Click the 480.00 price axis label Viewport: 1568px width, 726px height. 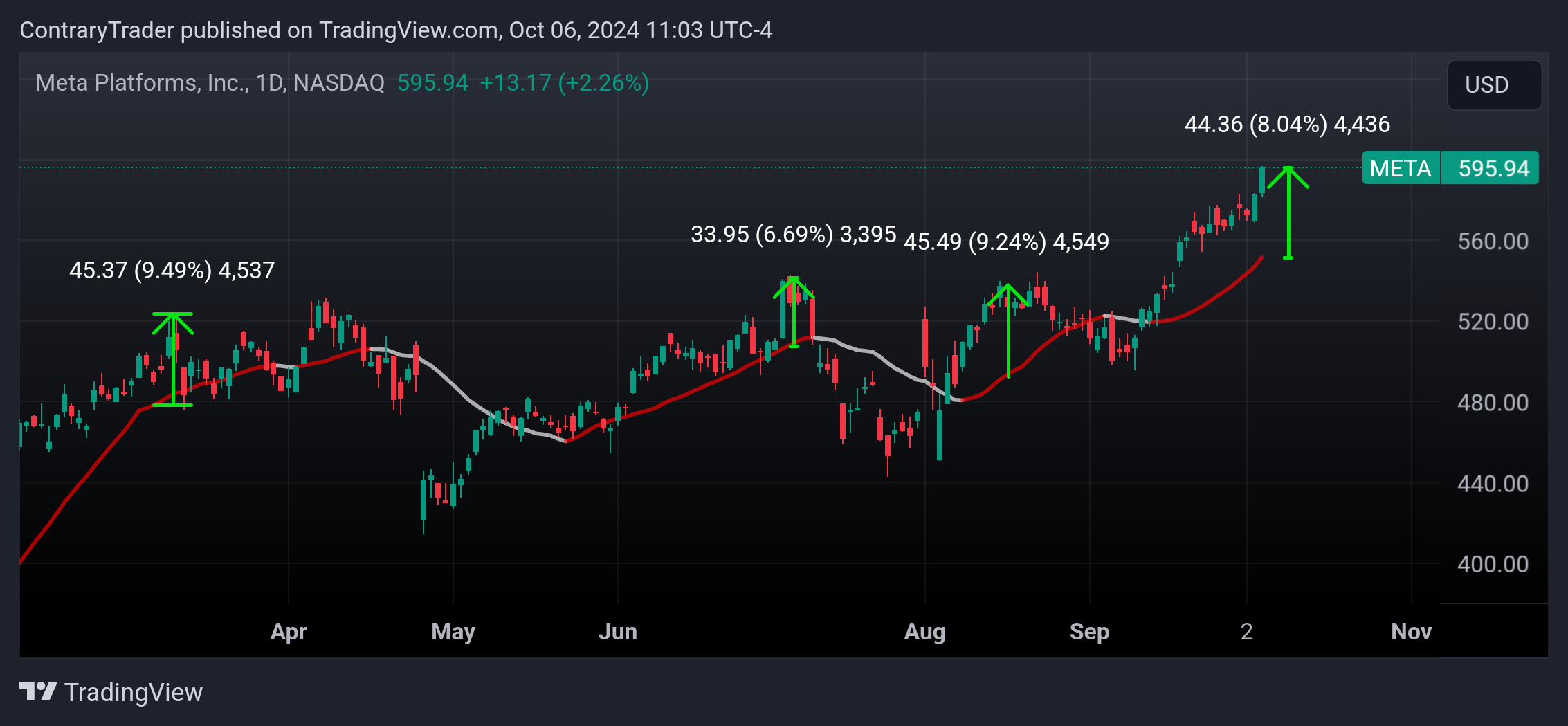[x=1493, y=402]
